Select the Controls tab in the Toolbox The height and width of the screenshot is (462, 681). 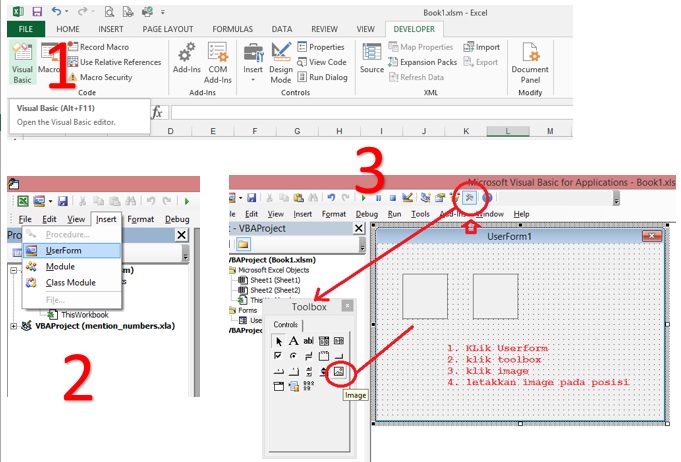tap(285, 325)
